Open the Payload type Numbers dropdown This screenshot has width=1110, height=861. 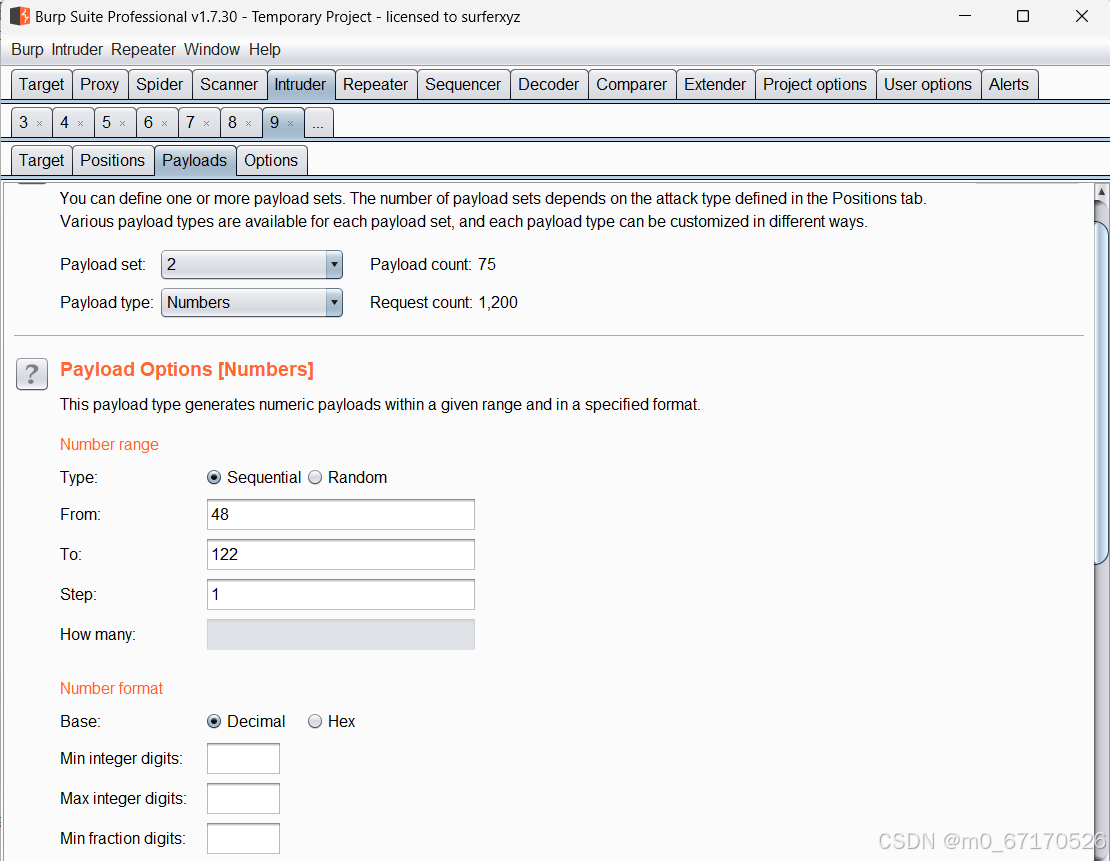point(252,302)
